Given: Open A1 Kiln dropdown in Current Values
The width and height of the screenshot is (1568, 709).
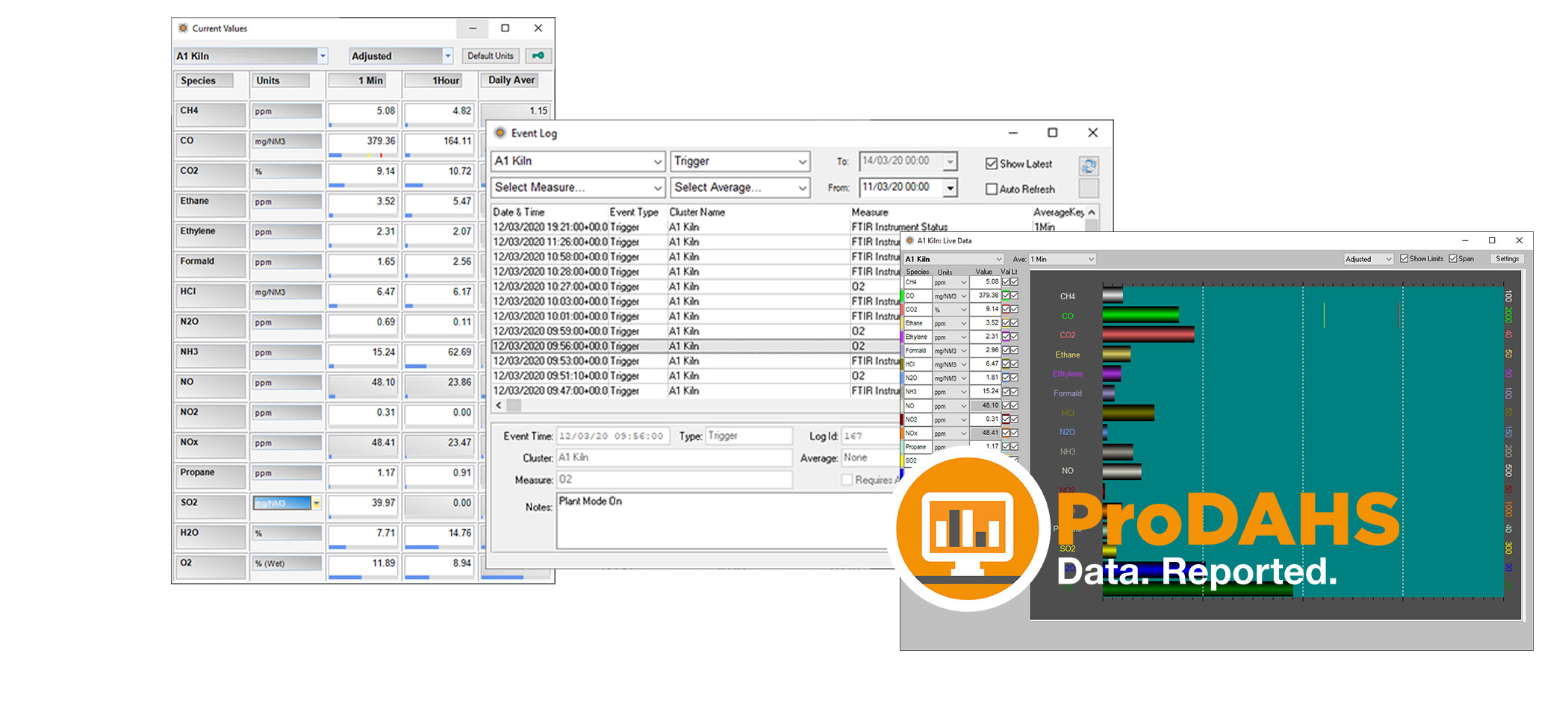Looking at the screenshot, I should [x=323, y=56].
